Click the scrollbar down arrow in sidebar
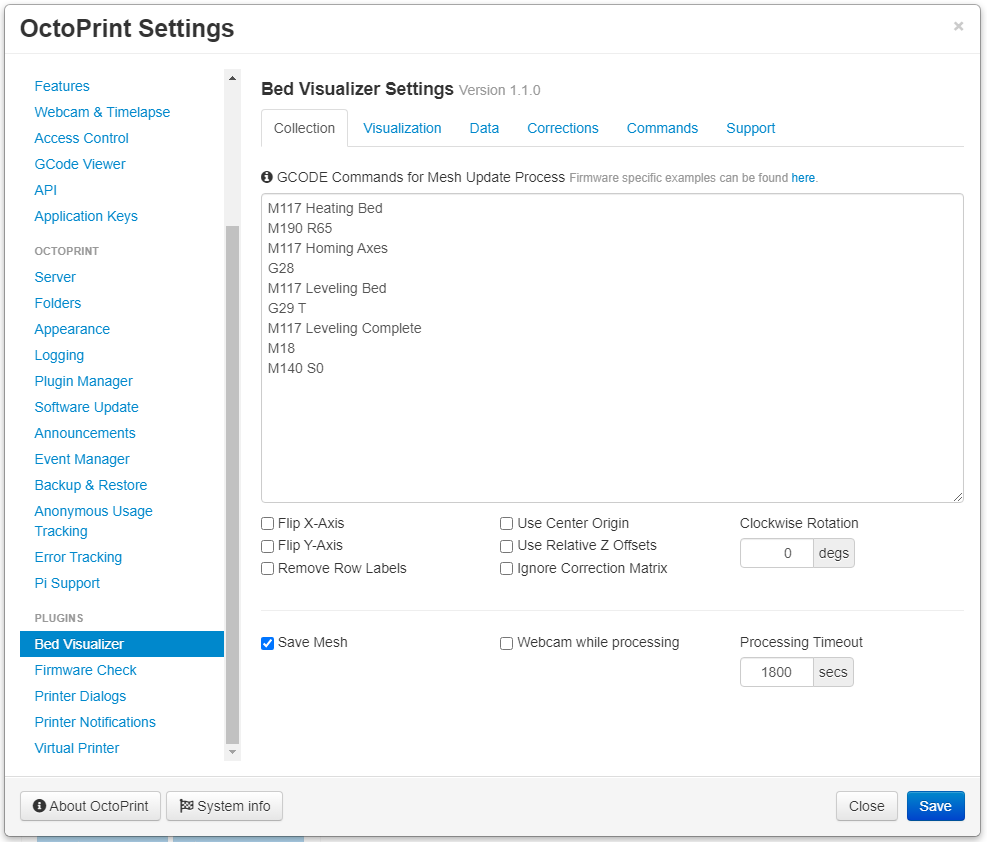 coord(232,751)
